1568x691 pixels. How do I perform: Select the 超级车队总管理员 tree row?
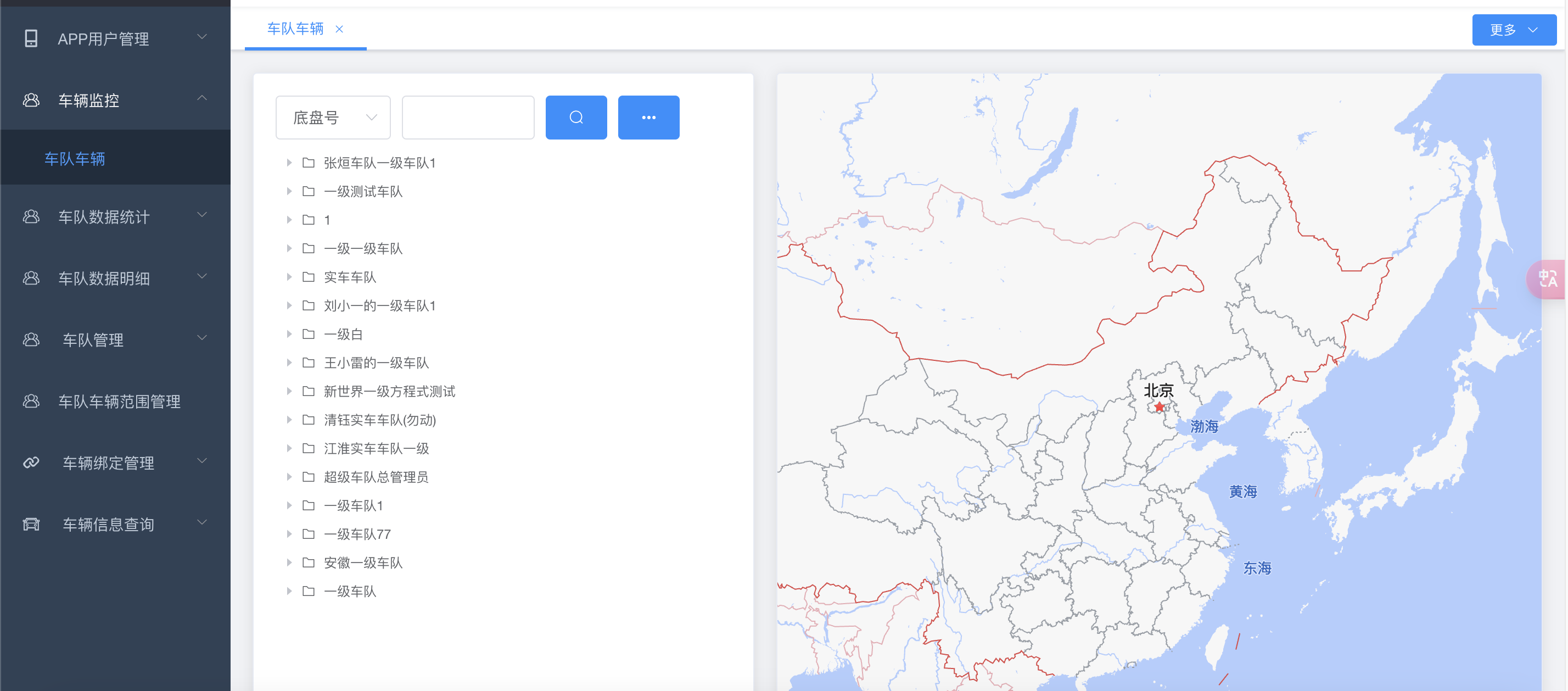click(503, 477)
